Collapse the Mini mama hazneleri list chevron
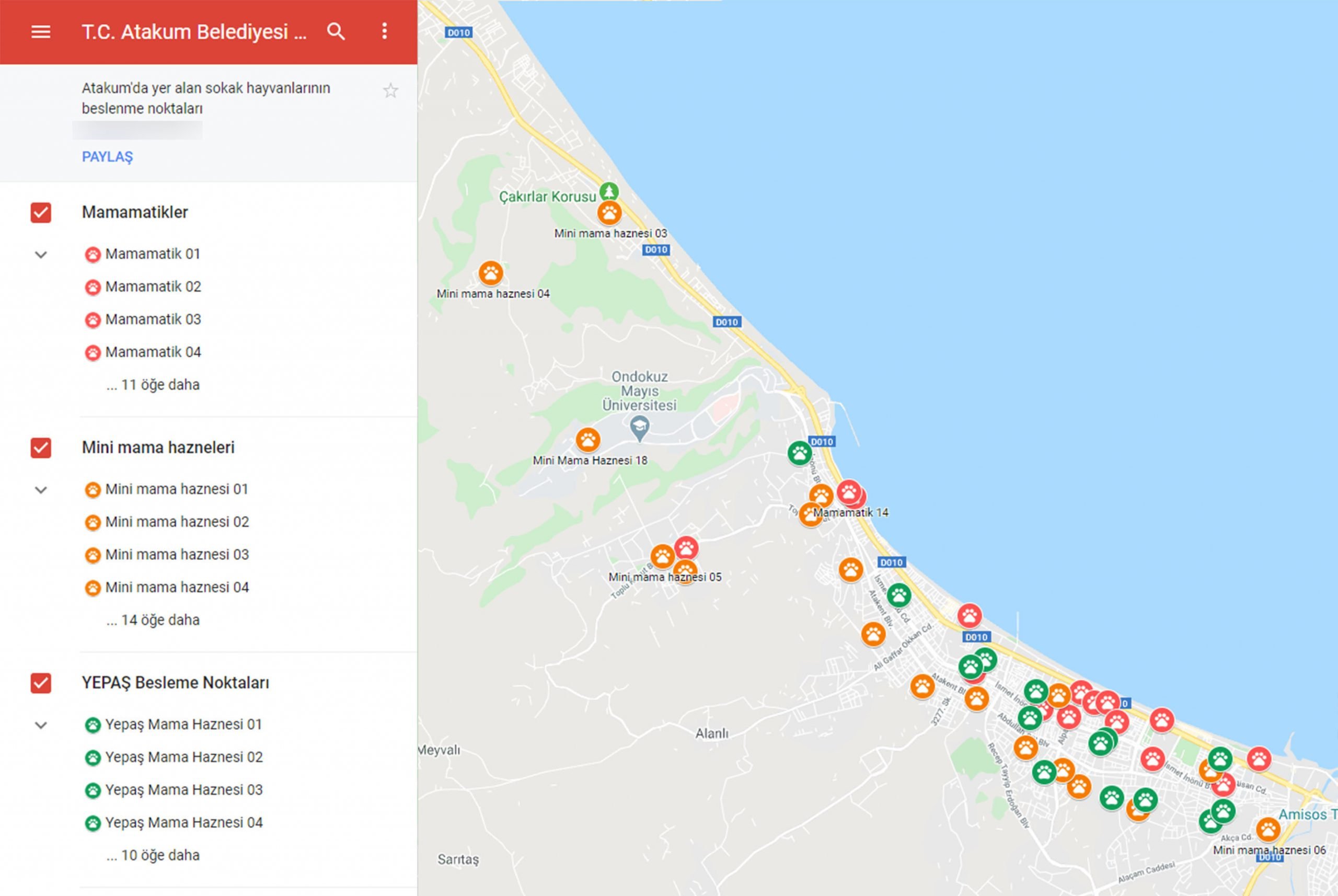 41,490
